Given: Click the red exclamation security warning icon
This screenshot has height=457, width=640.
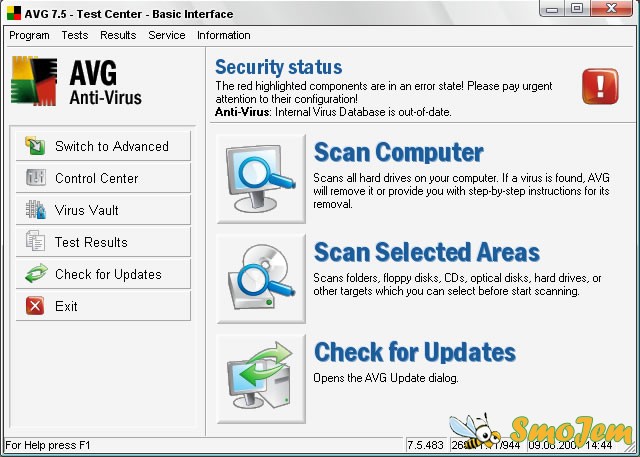Looking at the screenshot, I should [600, 86].
